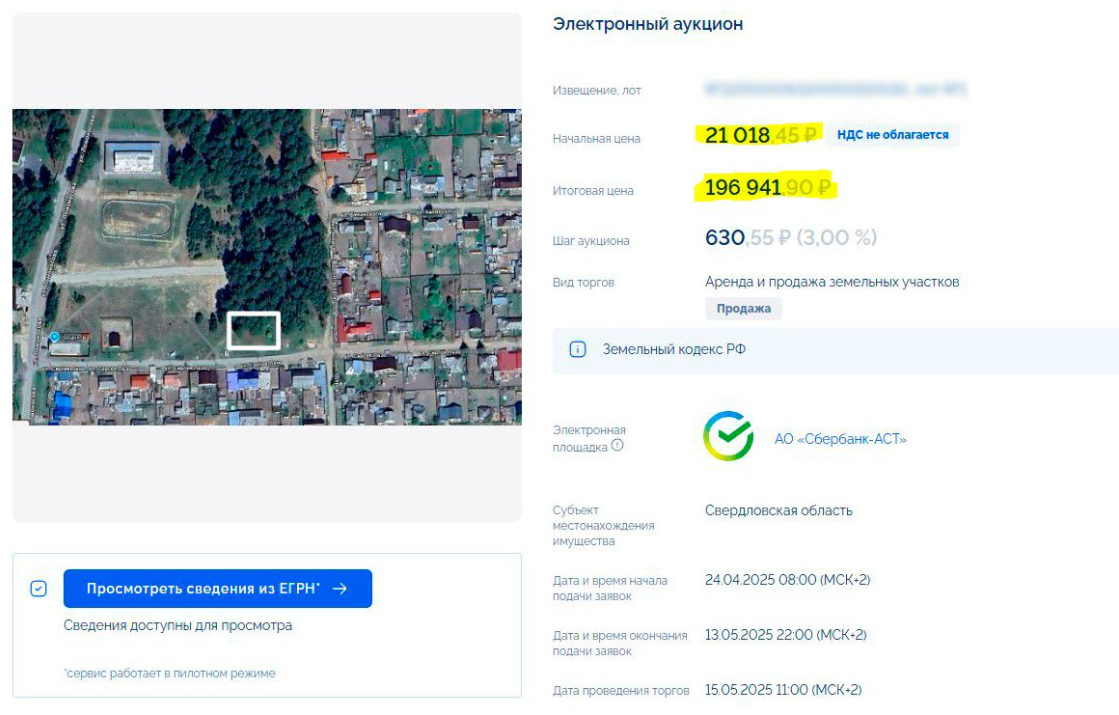Screen dimensions: 1119x715
Task: Click the auction step value 630,55 ₽
Action: pos(790,238)
